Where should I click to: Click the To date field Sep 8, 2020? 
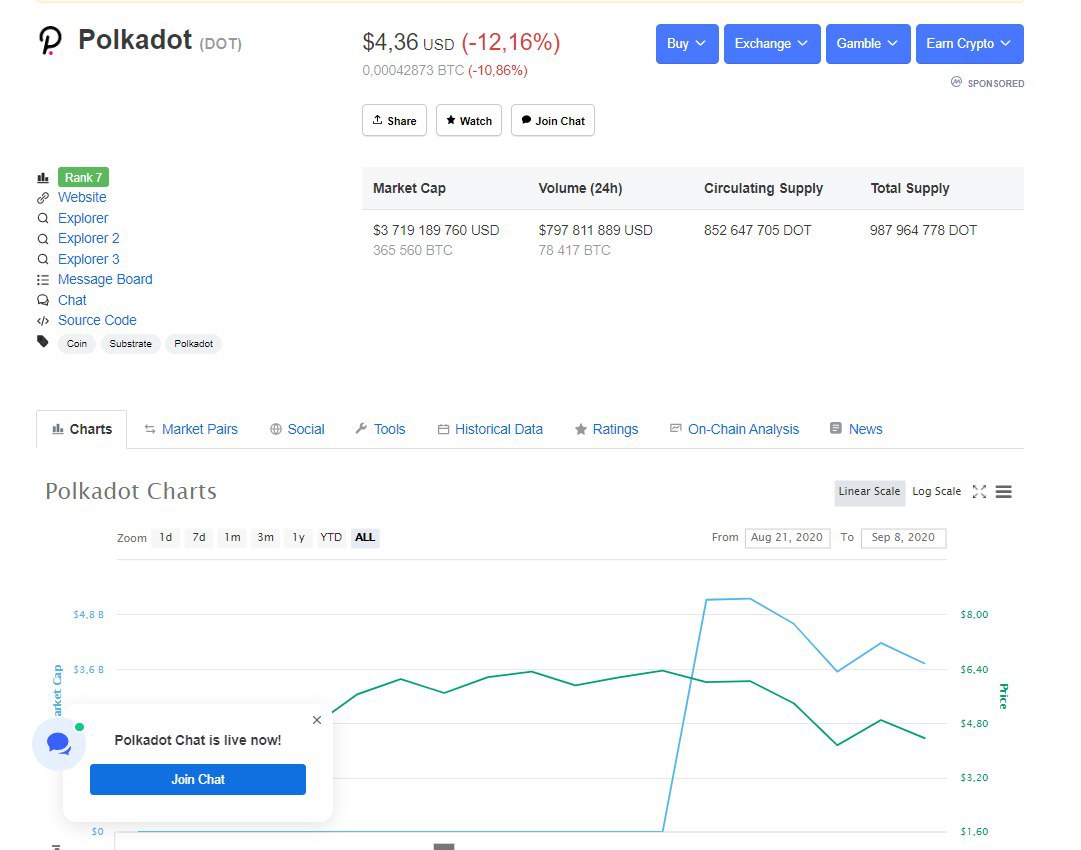[903, 538]
